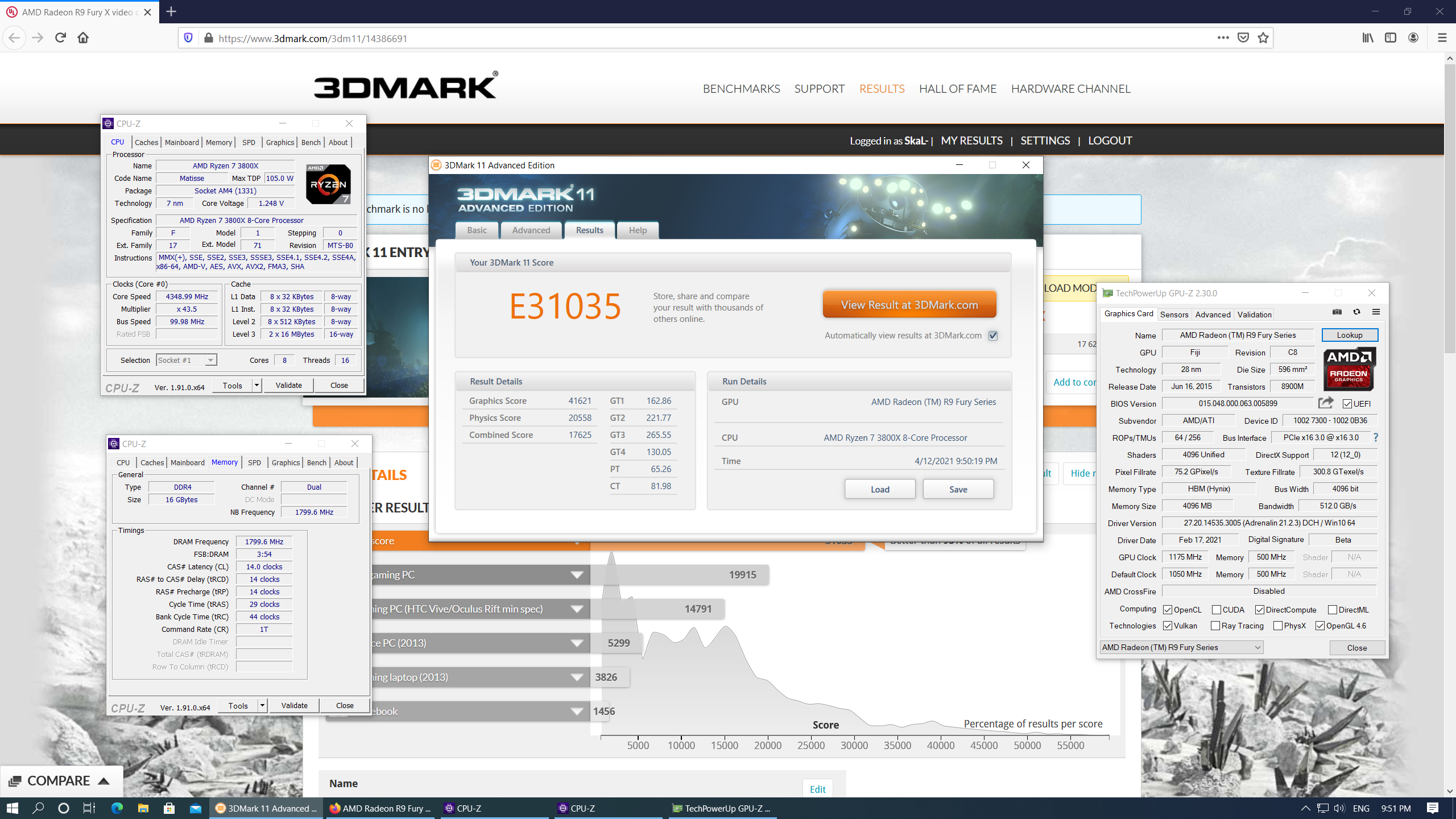
Task: Open SPD tab in lower CPU-Z window
Action: (255, 462)
